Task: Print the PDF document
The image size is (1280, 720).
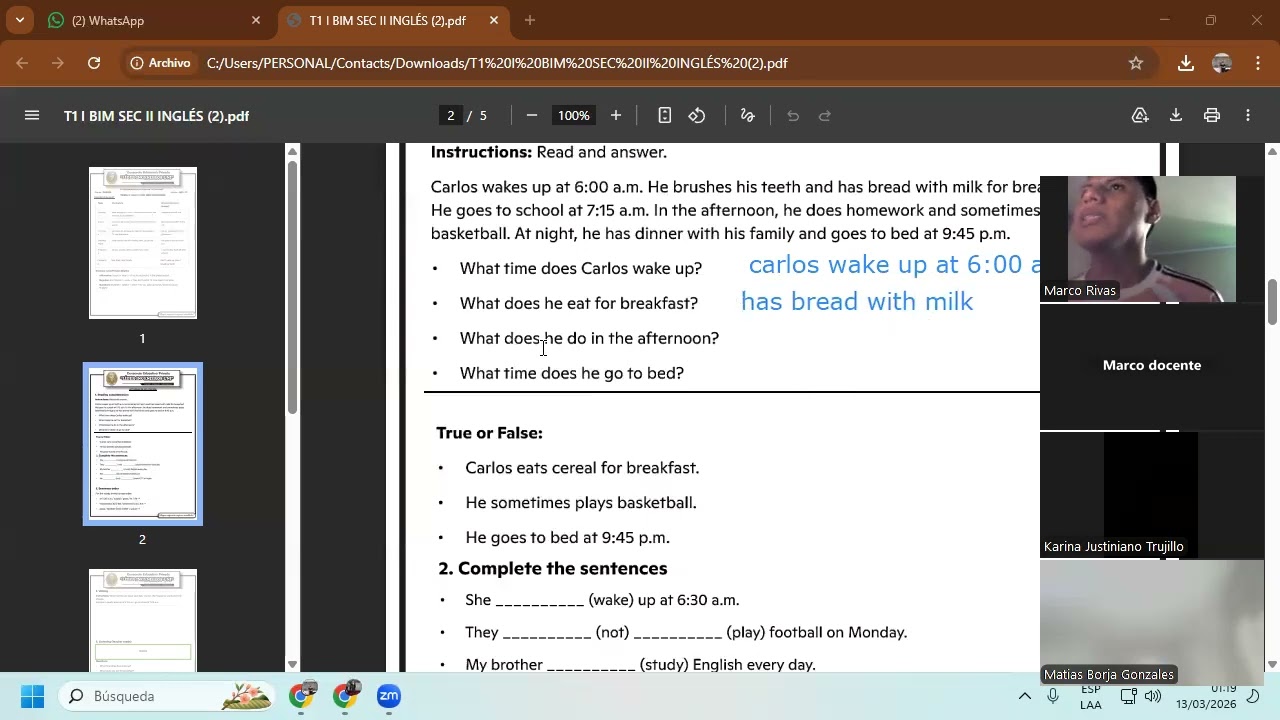Action: pos(1212,116)
